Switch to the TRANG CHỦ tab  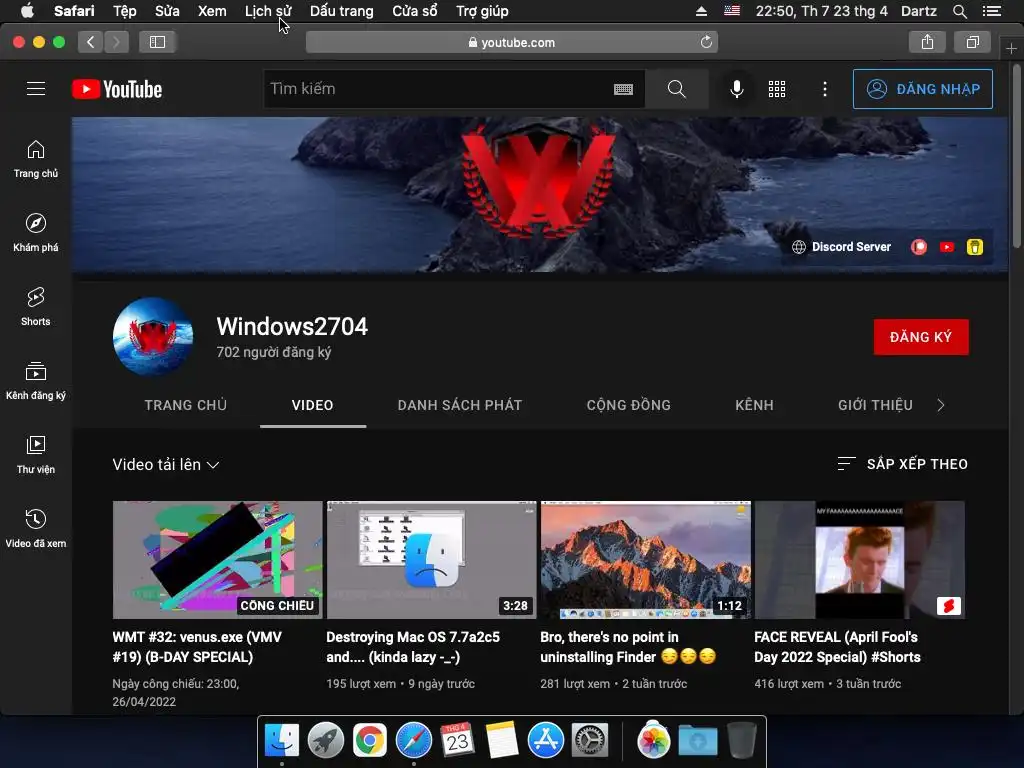185,405
